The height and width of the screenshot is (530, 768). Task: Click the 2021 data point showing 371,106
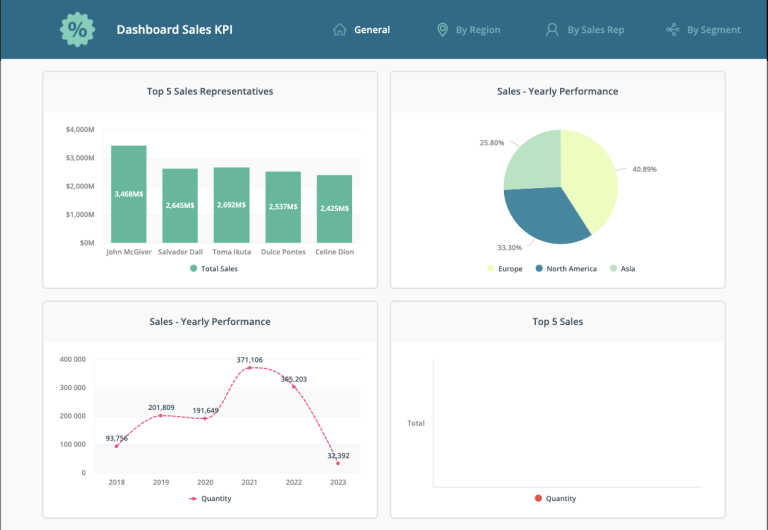[x=249, y=368]
